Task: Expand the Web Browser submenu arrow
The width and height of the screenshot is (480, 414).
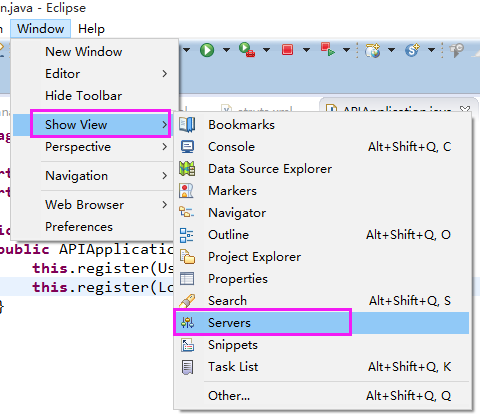Action: pos(164,205)
